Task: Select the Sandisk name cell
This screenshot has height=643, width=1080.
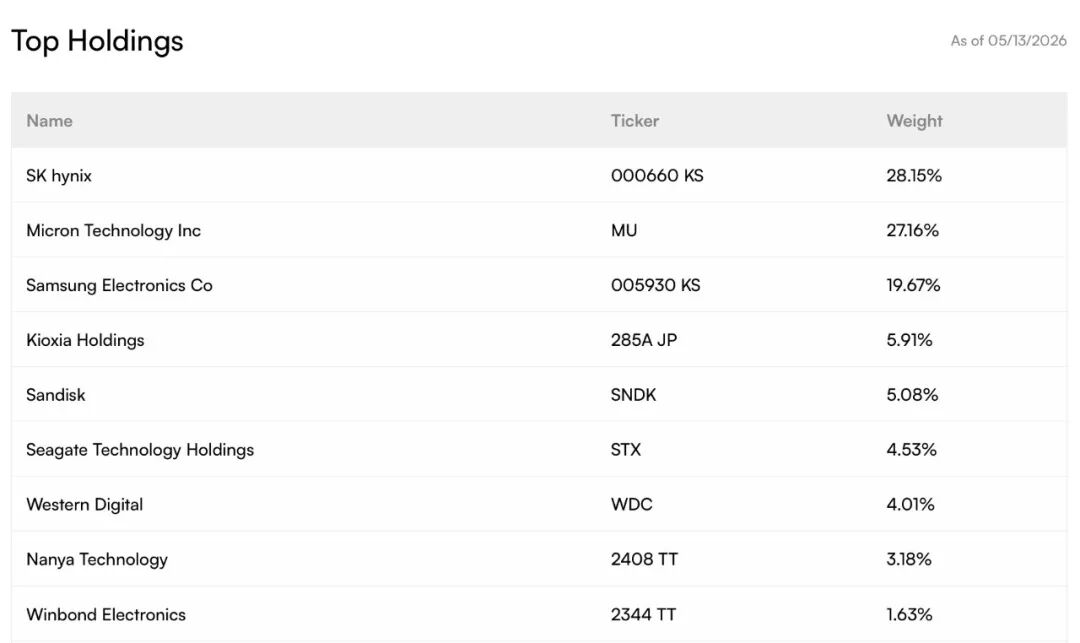Action: click(56, 395)
